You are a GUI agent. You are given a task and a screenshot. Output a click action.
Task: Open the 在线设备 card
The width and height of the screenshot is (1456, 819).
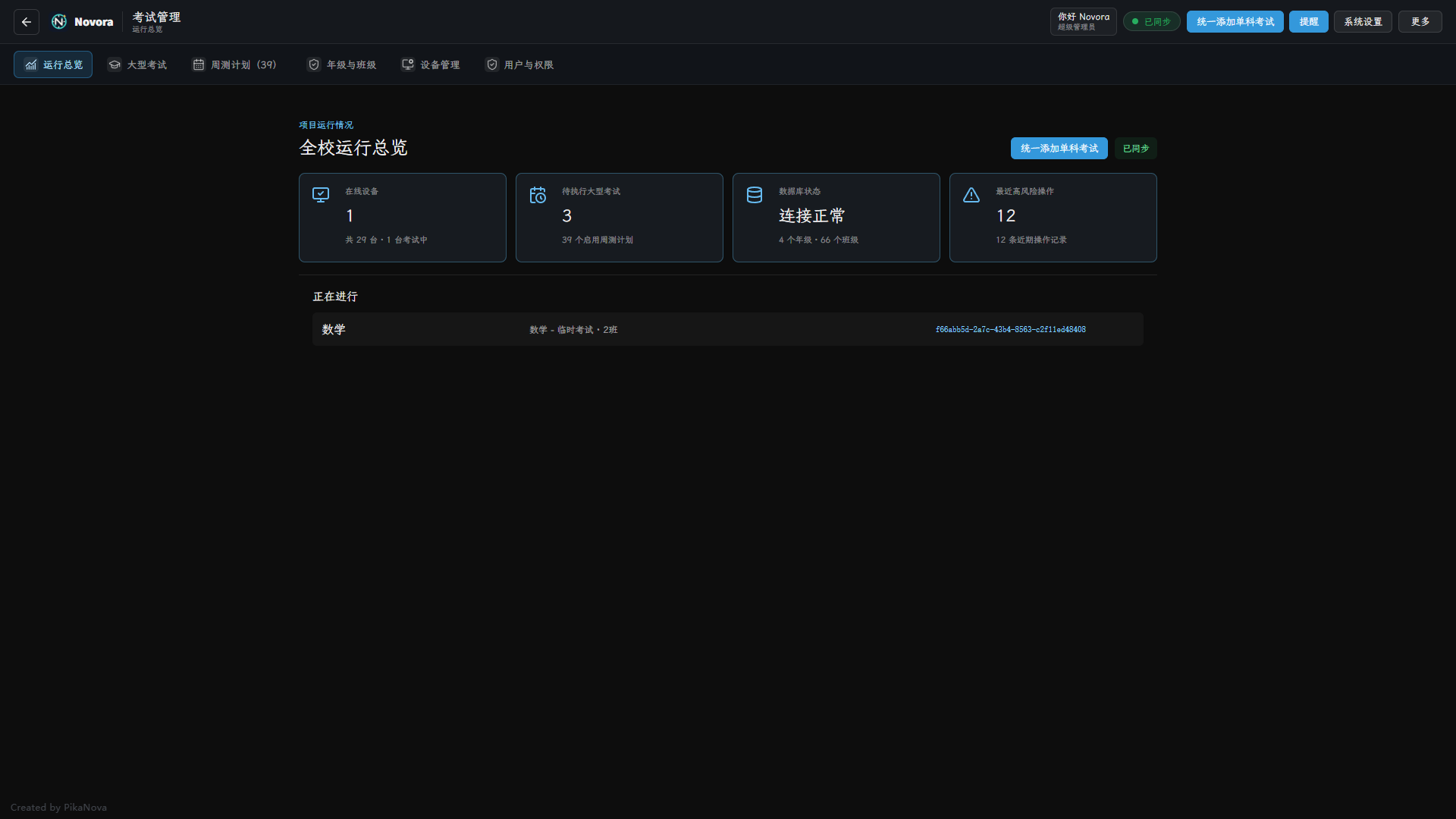click(403, 218)
